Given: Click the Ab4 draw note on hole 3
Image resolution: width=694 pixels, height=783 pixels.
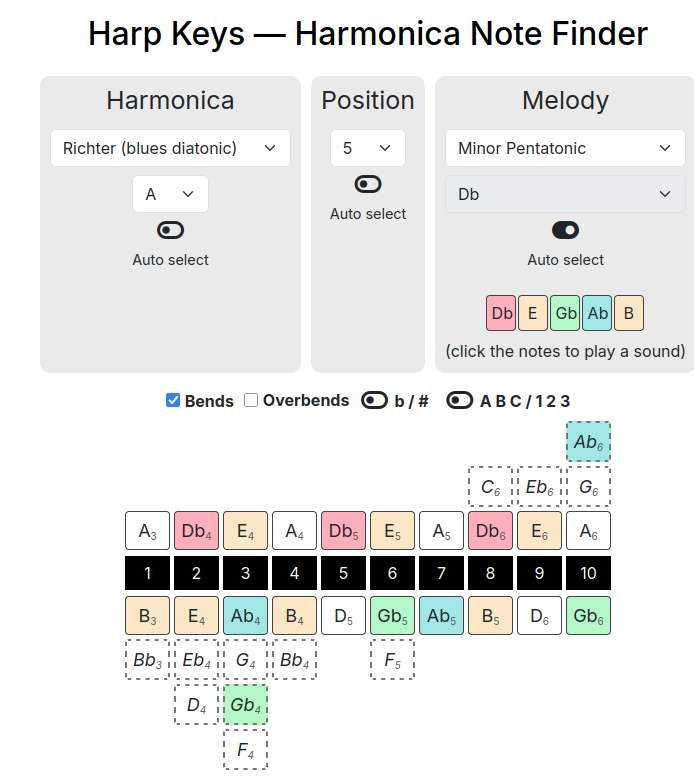Looking at the screenshot, I should pyautogui.click(x=245, y=616).
